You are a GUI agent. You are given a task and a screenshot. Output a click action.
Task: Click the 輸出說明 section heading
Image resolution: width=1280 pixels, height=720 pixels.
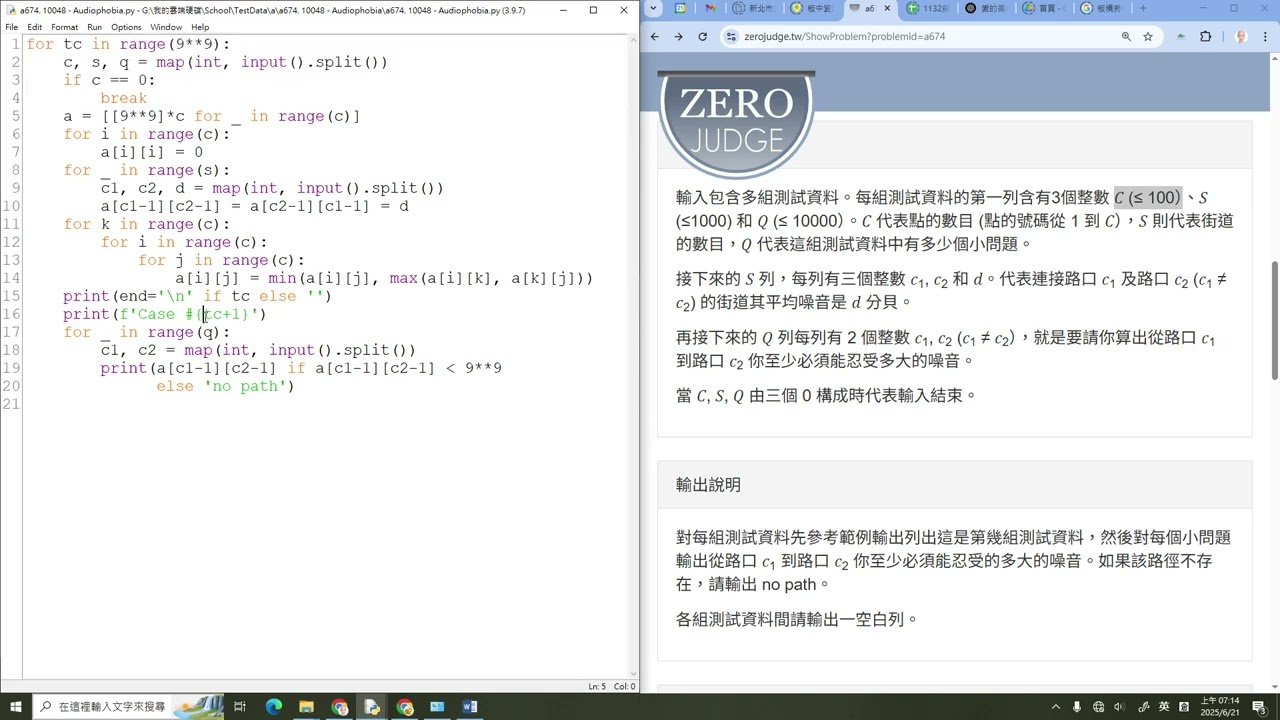[708, 485]
